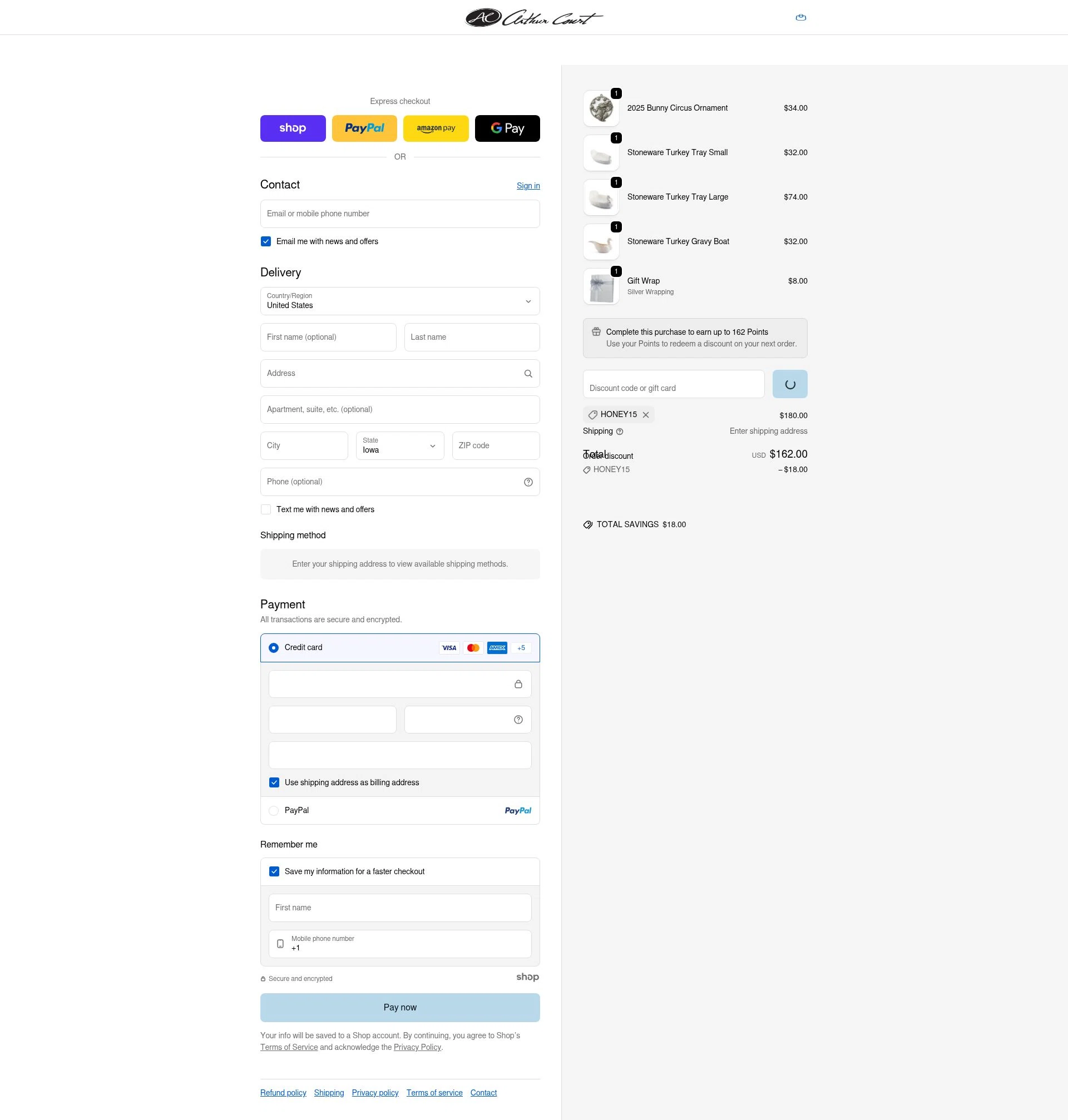Expand the +5 additional card types
1068x1120 pixels.
point(520,648)
